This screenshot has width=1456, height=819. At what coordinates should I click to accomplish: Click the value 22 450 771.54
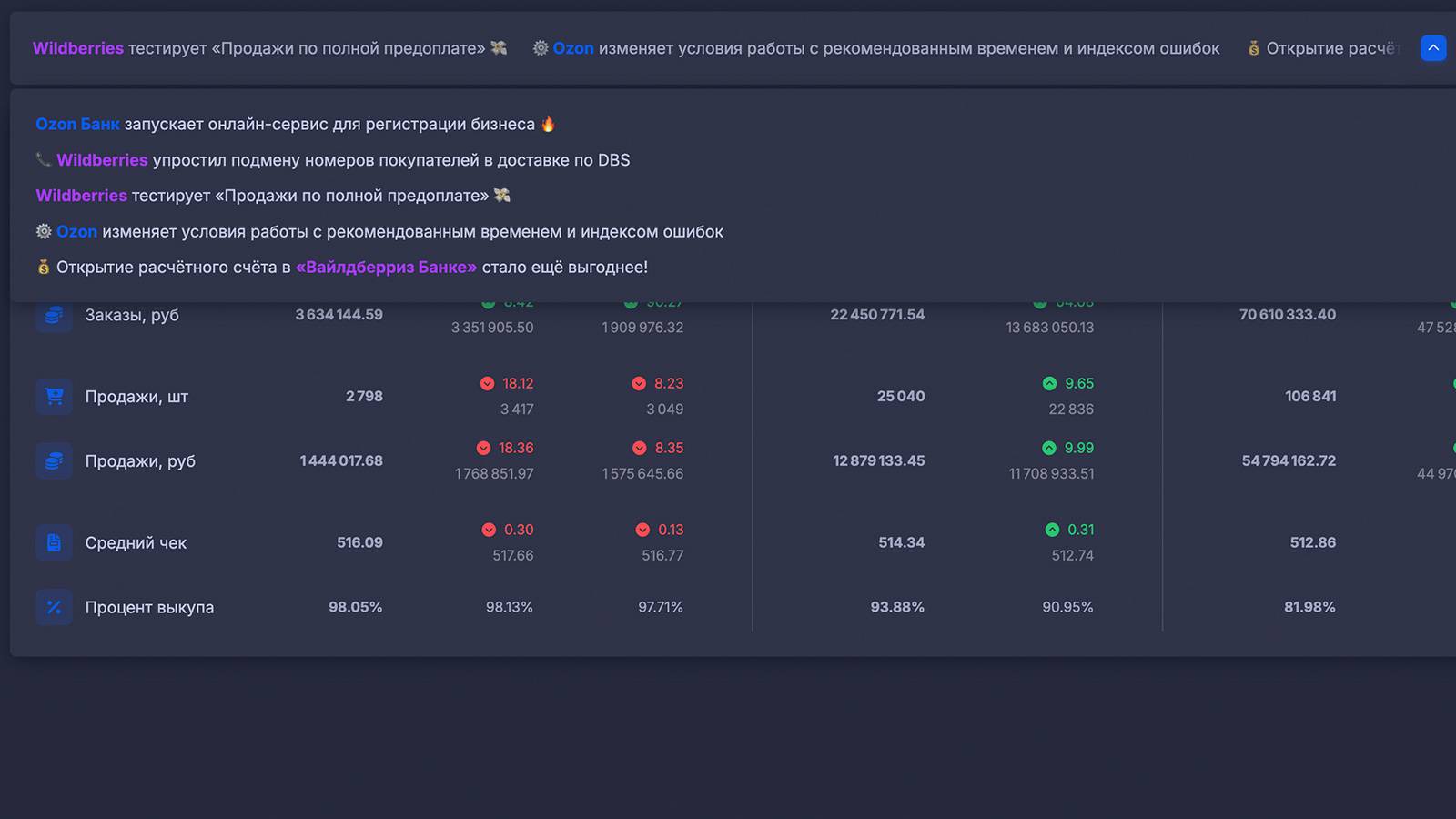coord(877,315)
